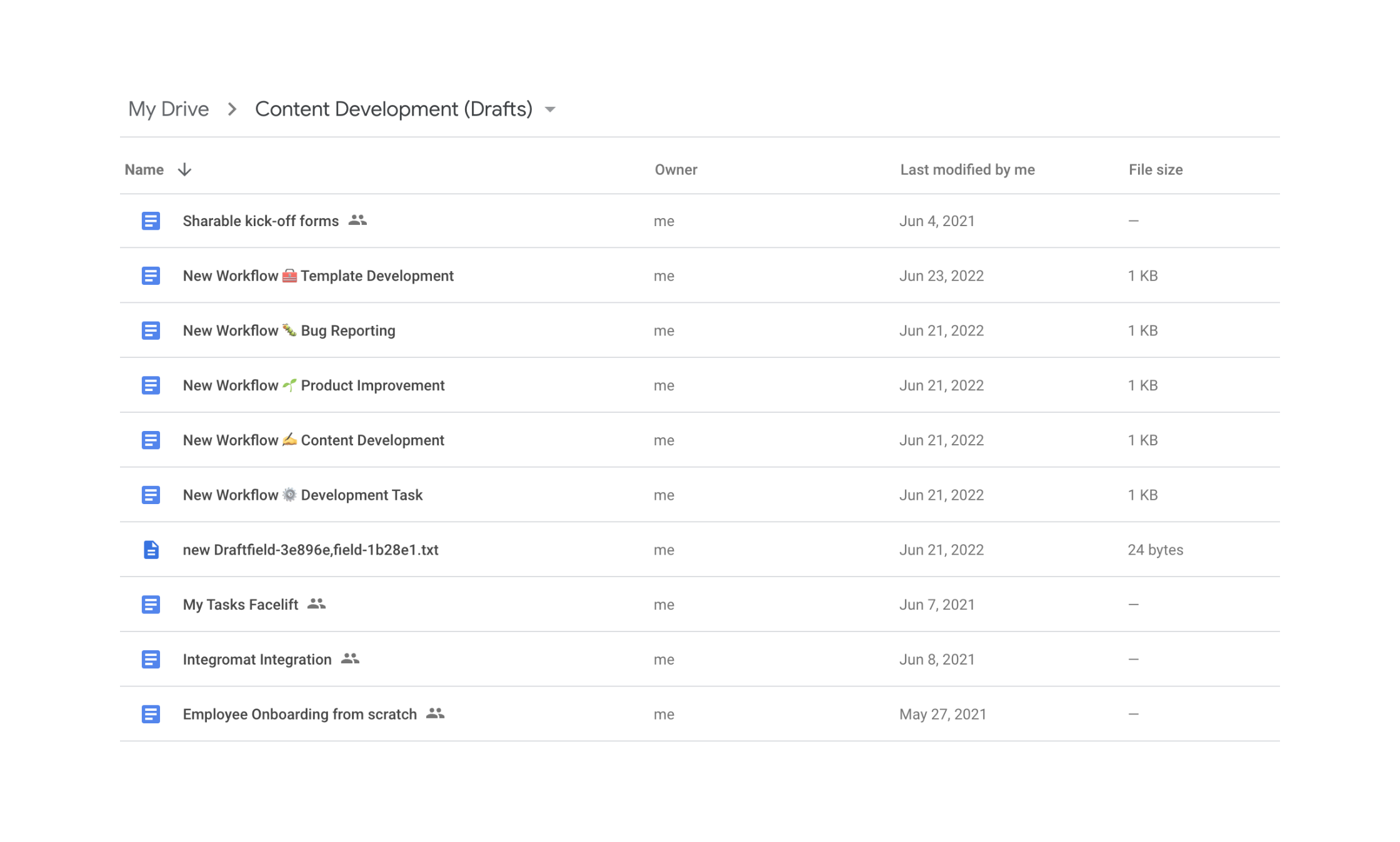Go to My Drive in breadcrumb
This screenshot has height=842, width=1400.
[x=169, y=109]
